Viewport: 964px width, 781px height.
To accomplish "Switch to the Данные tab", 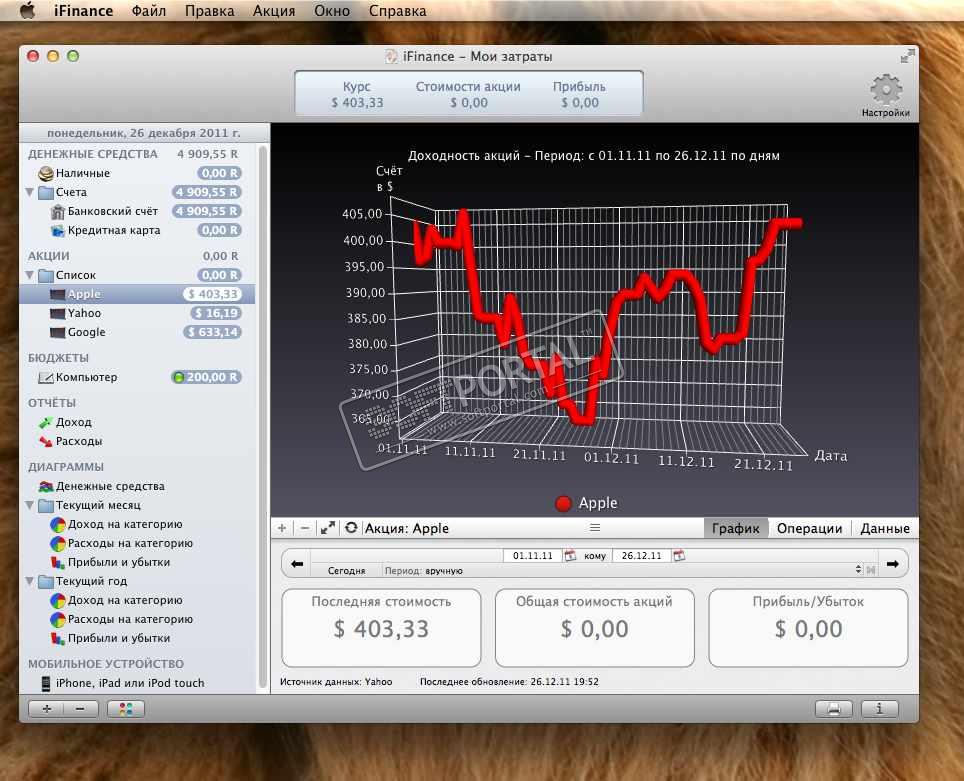I will click(885, 528).
